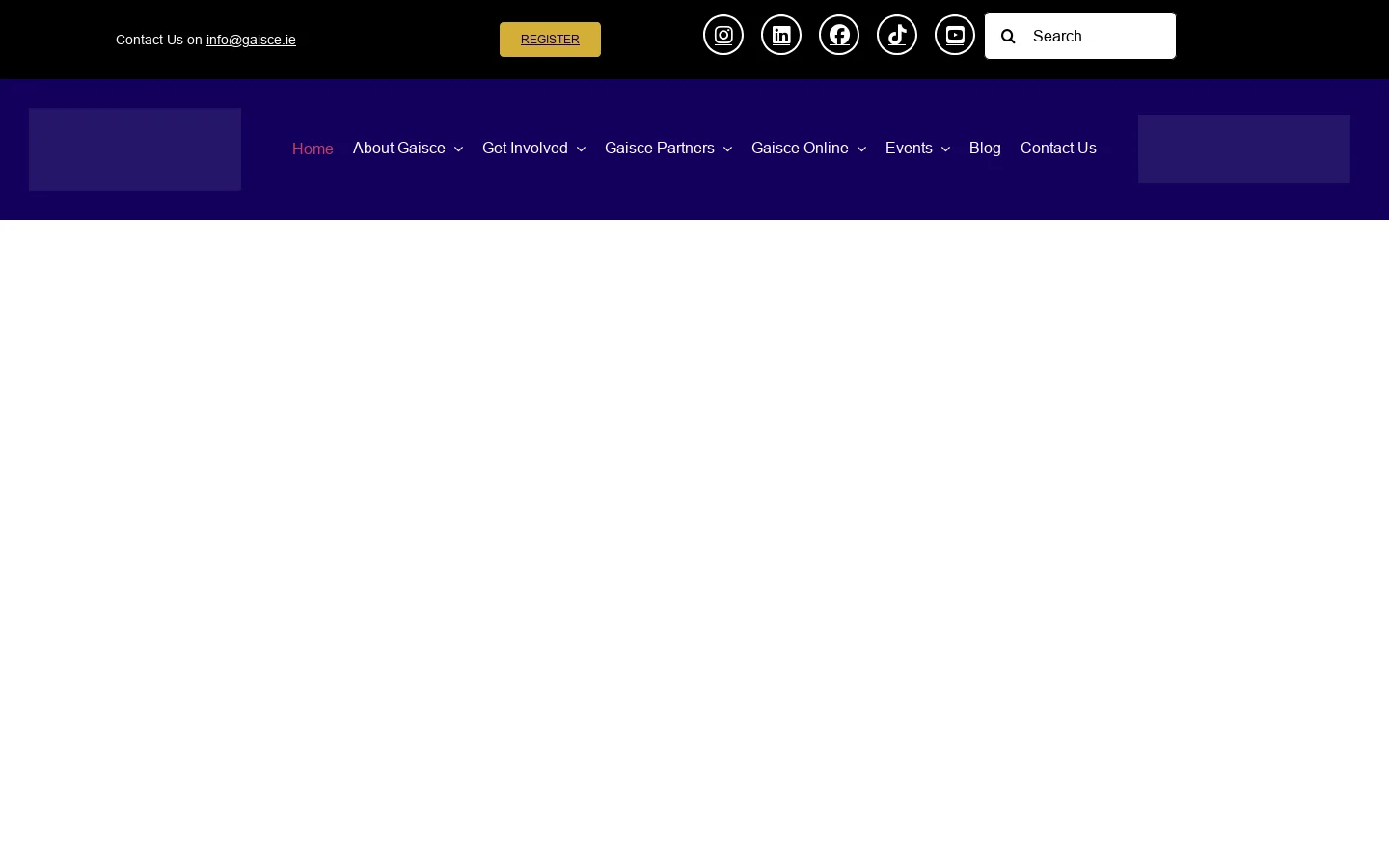Viewport: 1389px width, 868px height.
Task: Expand the Gaisce Partners chevron
Action: coord(727,149)
